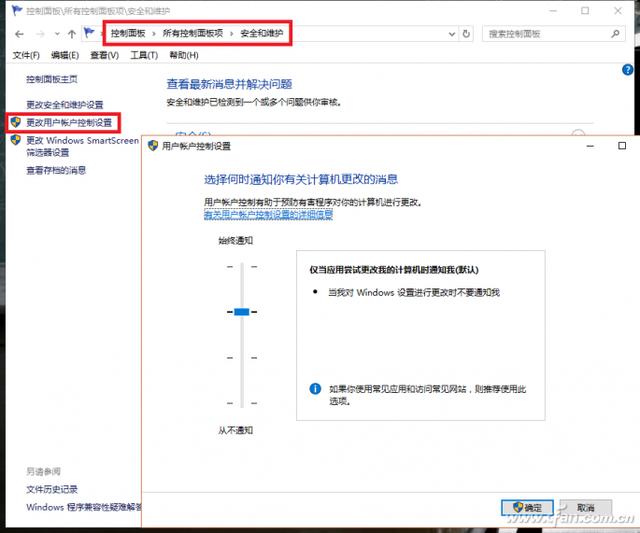Select 控制面板 breadcrumb segment
Screen dimensions: 640x533
[128, 33]
